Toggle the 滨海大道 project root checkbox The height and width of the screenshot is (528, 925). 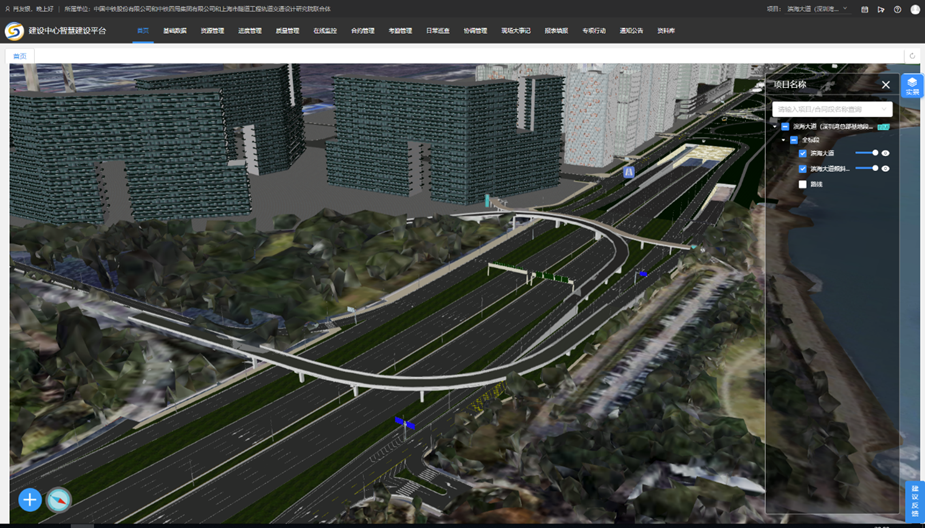(785, 126)
